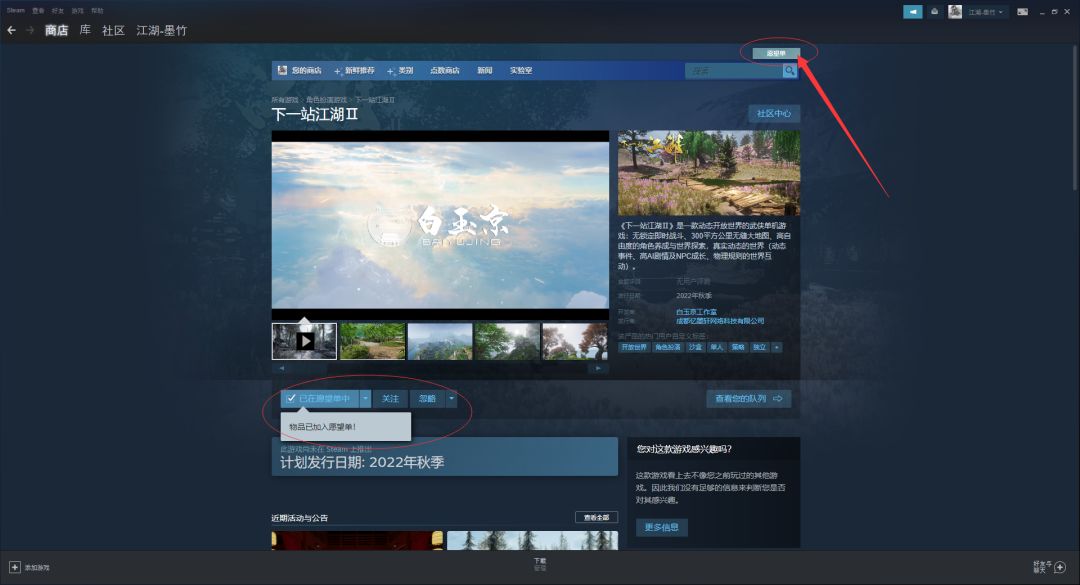Click 查看您的队列 button

click(749, 398)
